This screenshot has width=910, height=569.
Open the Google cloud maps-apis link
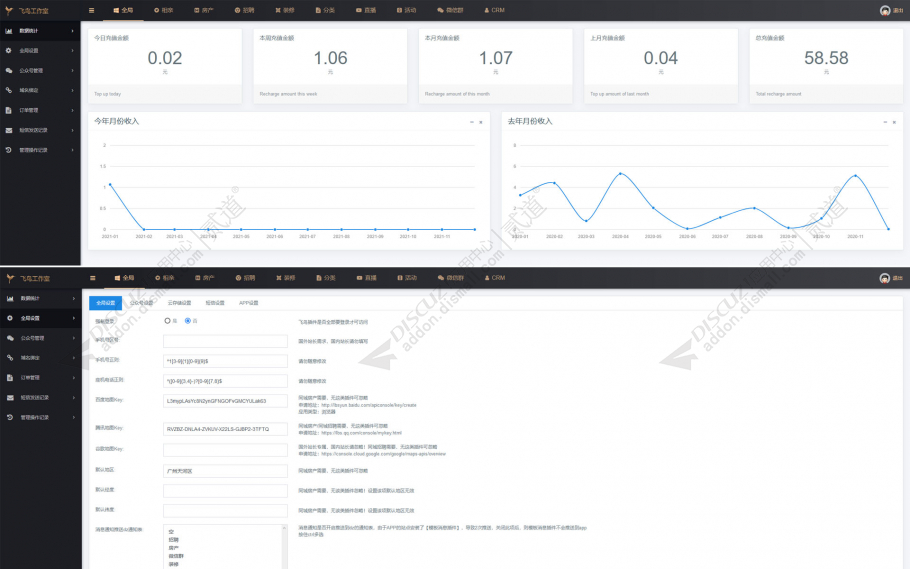[384, 454]
